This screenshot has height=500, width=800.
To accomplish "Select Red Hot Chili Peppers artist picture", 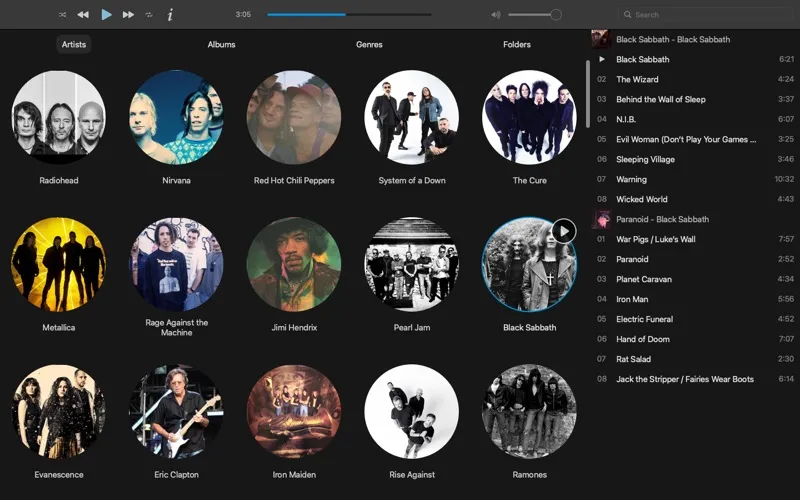I will (294, 117).
